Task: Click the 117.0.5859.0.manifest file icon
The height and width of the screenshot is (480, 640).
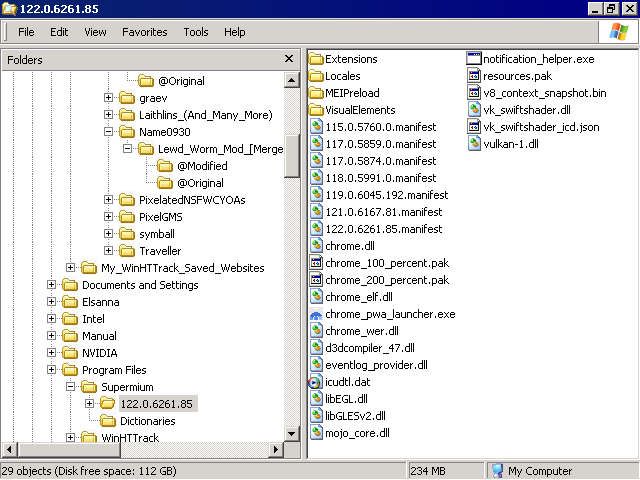Action: tap(316, 144)
